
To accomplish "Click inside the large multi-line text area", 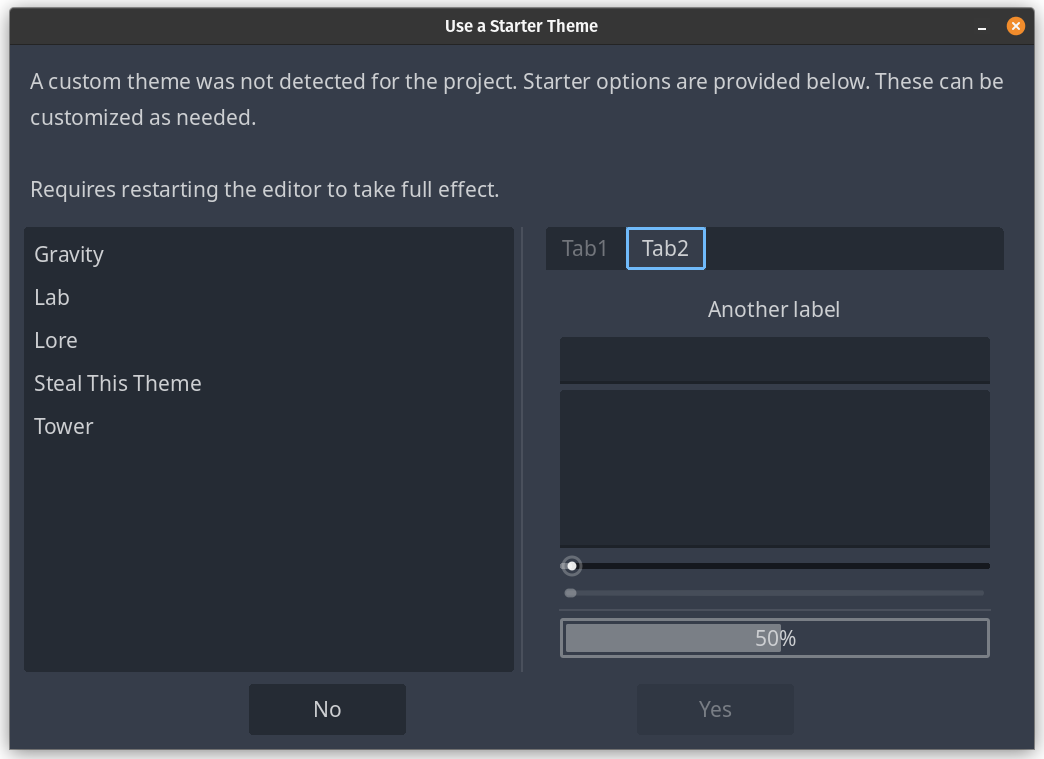I will 774,468.
